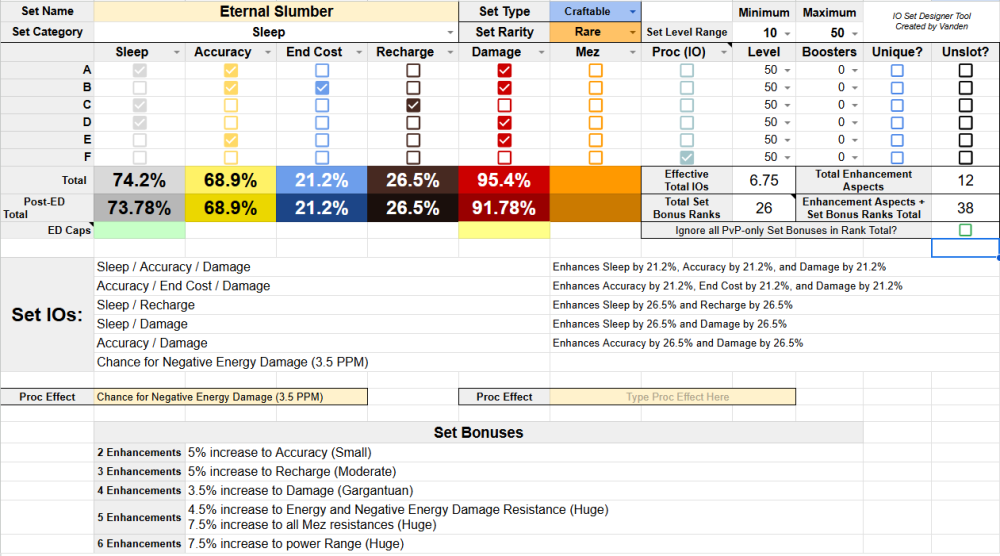Uncheck the Recharge checkbox in row C

coord(413,105)
